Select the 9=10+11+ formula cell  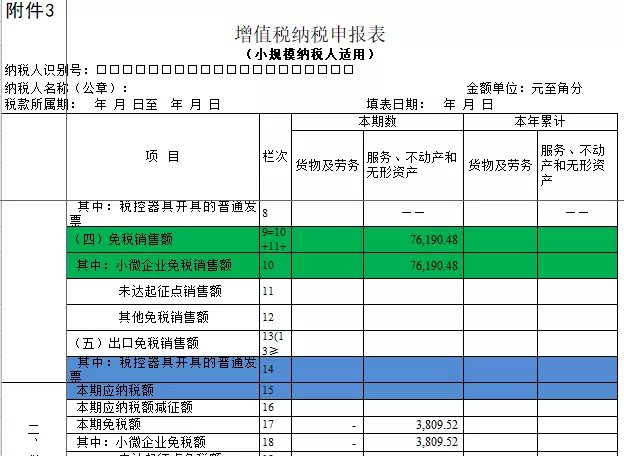[x=275, y=240]
